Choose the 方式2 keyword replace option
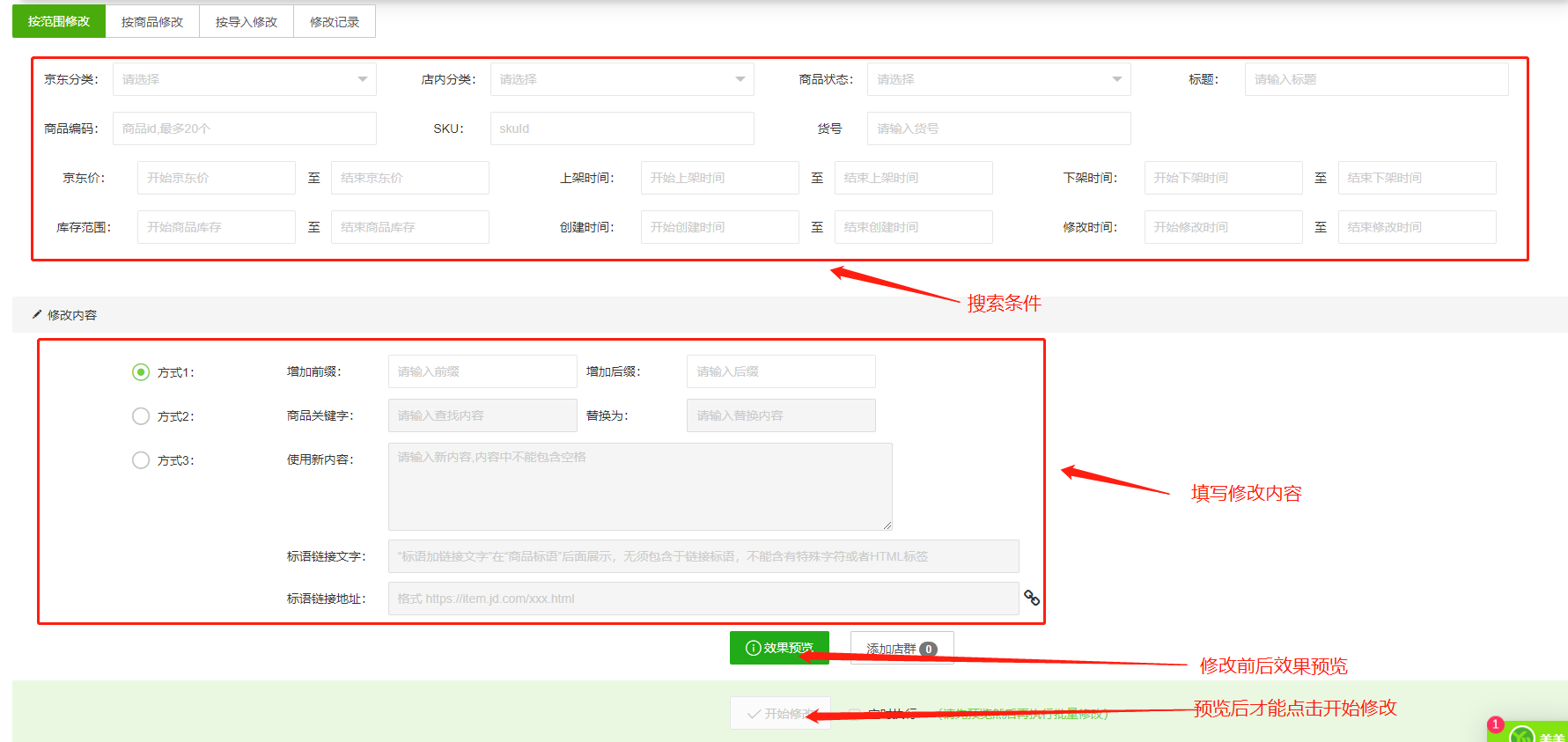Viewport: 1568px width, 742px height. click(141, 416)
